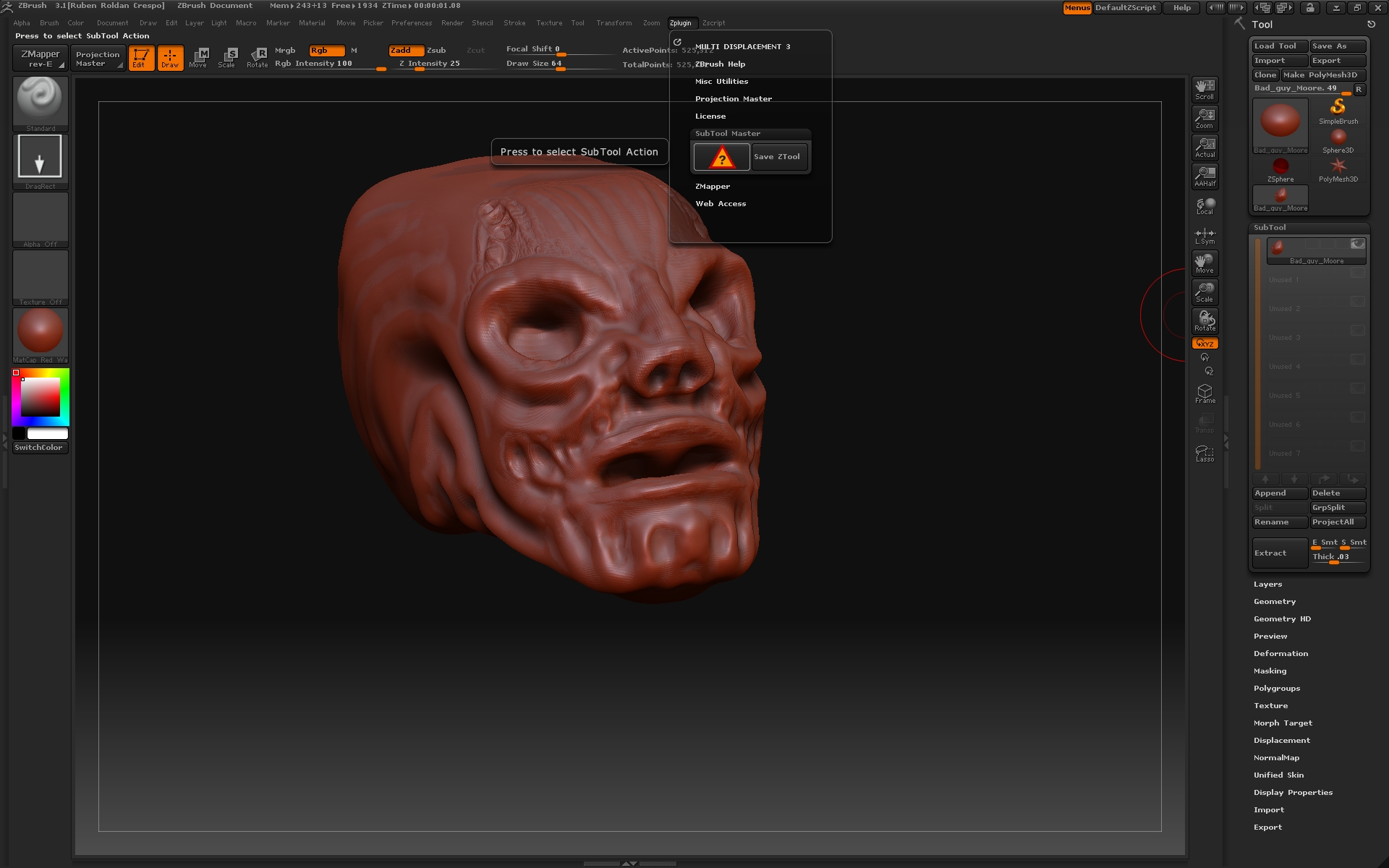The image size is (1389, 868).
Task: Click the Lasso selection icon
Action: coord(1205,453)
